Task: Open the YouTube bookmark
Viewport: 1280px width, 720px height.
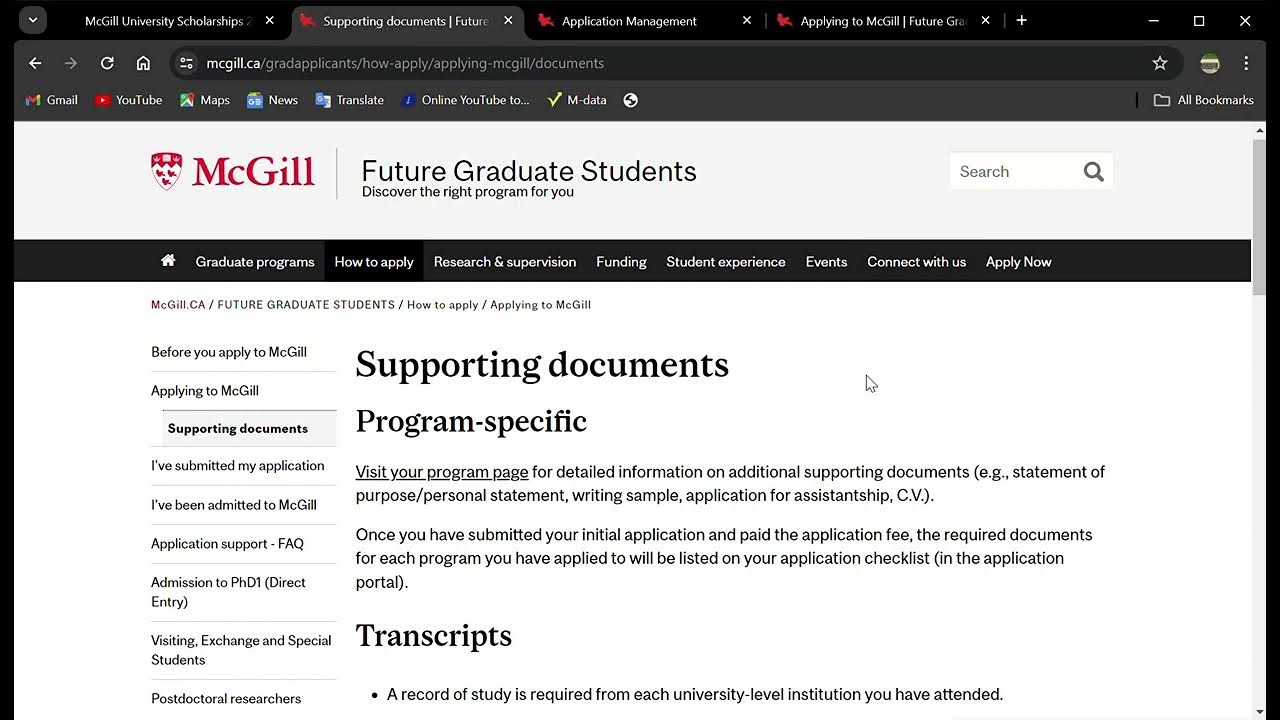Action: click(128, 100)
